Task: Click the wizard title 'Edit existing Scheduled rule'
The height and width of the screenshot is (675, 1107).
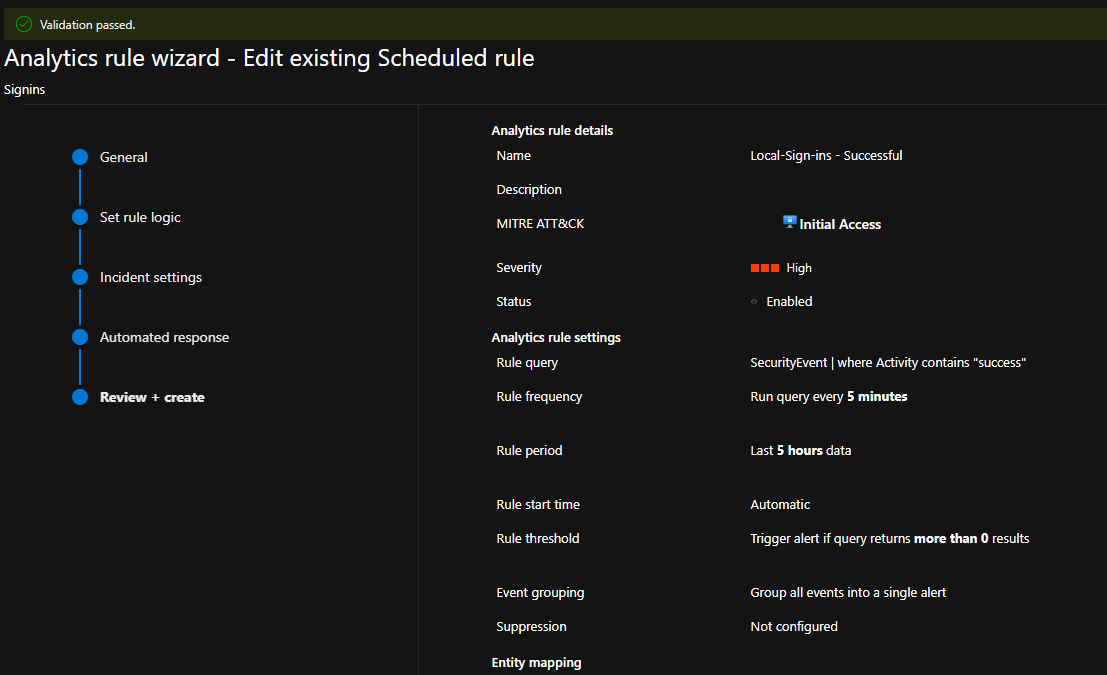Action: 388,58
